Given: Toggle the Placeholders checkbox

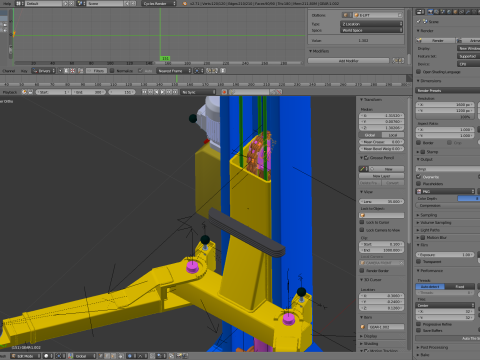Looking at the screenshot, I should point(419,184).
